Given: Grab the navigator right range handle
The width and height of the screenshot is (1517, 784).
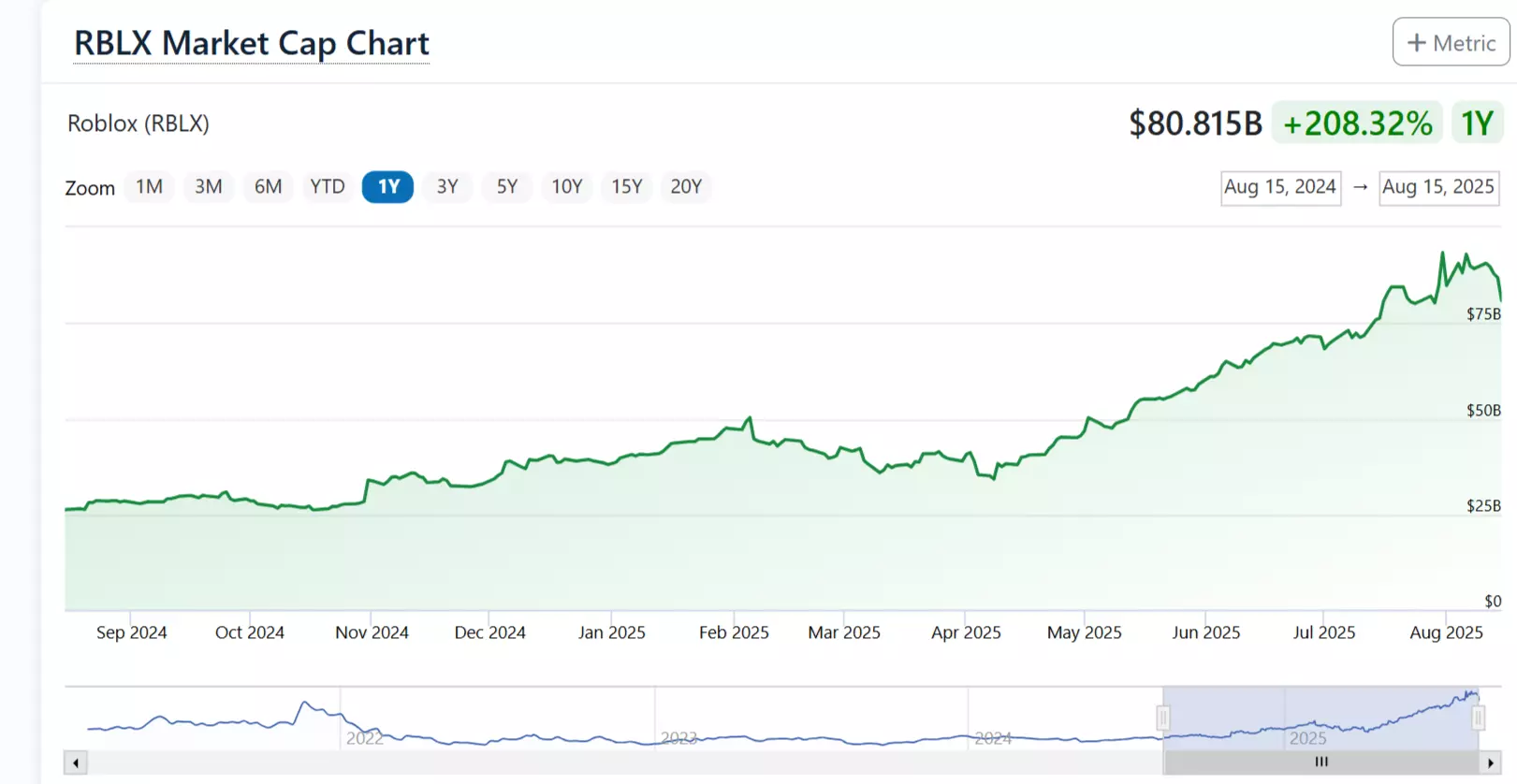Looking at the screenshot, I should pos(1478,718).
